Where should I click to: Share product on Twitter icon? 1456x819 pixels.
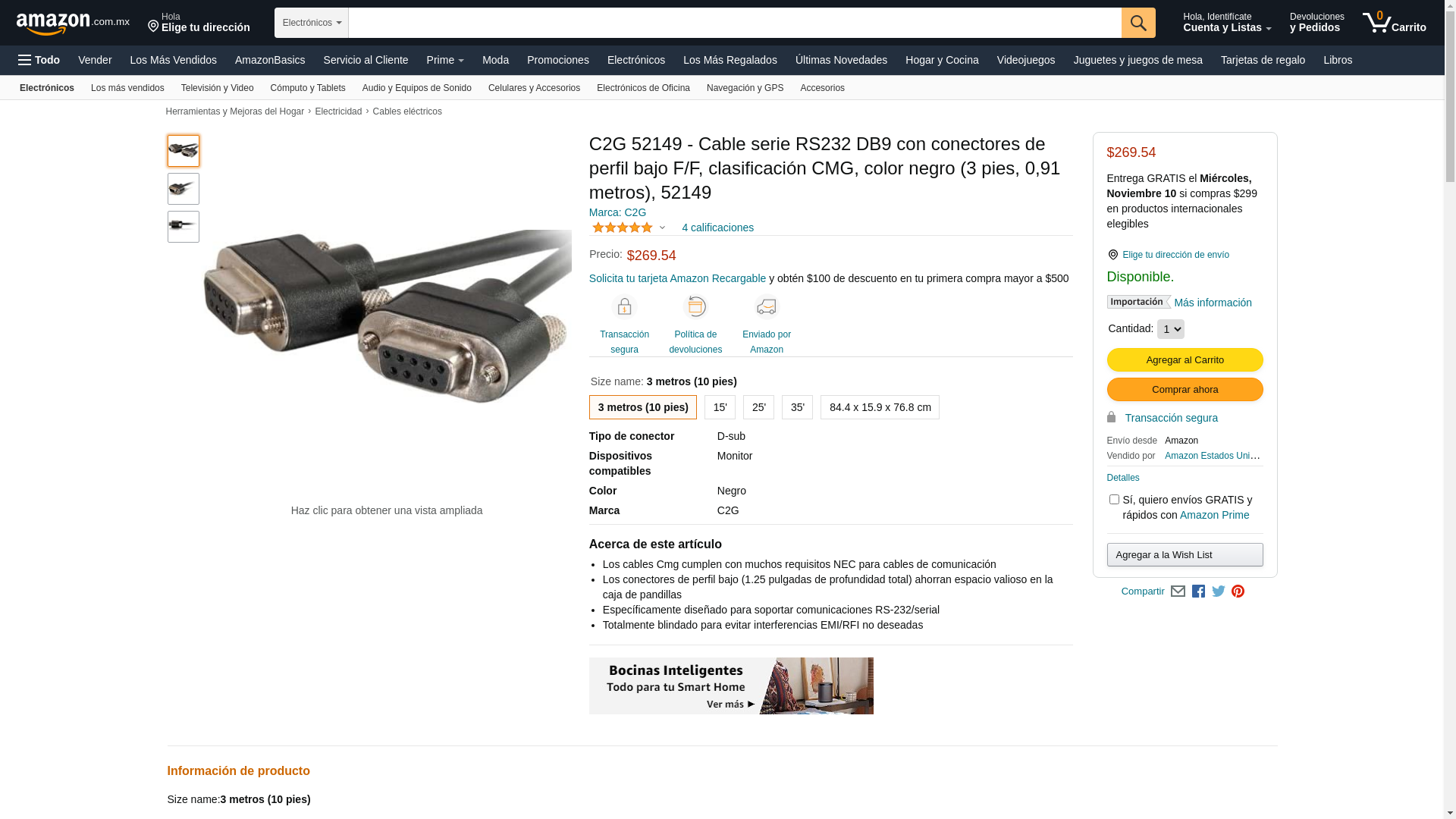(x=1219, y=591)
